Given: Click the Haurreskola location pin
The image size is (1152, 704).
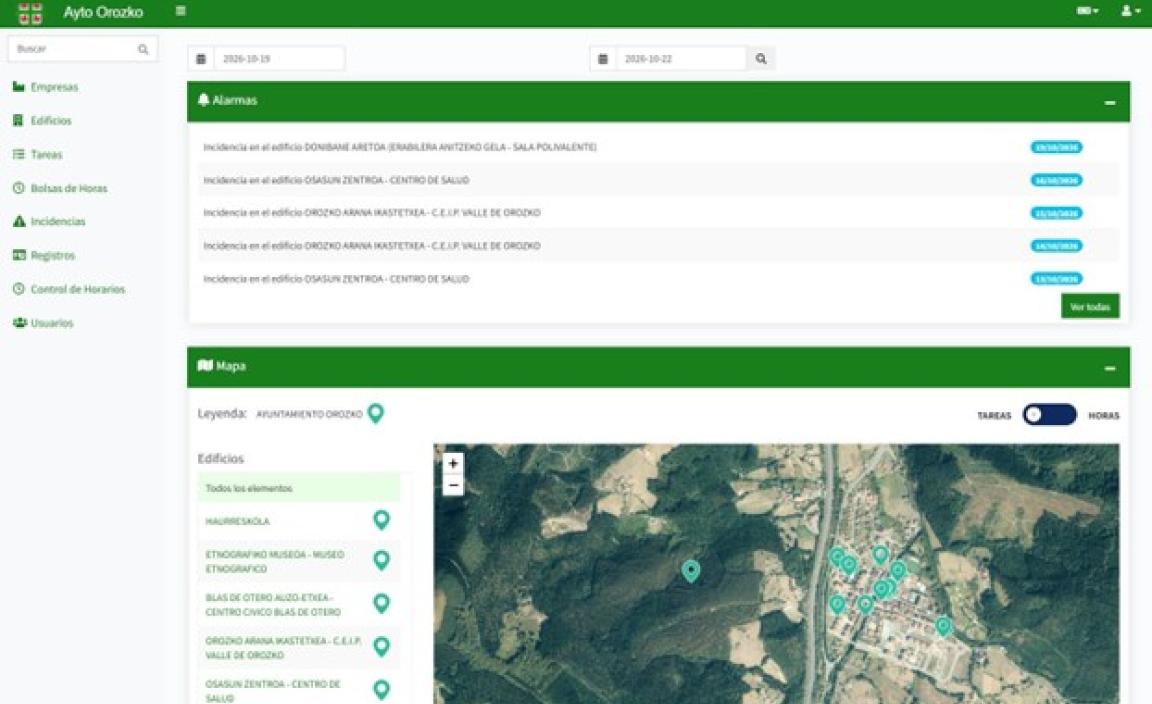Looking at the screenshot, I should pyautogui.click(x=381, y=520).
